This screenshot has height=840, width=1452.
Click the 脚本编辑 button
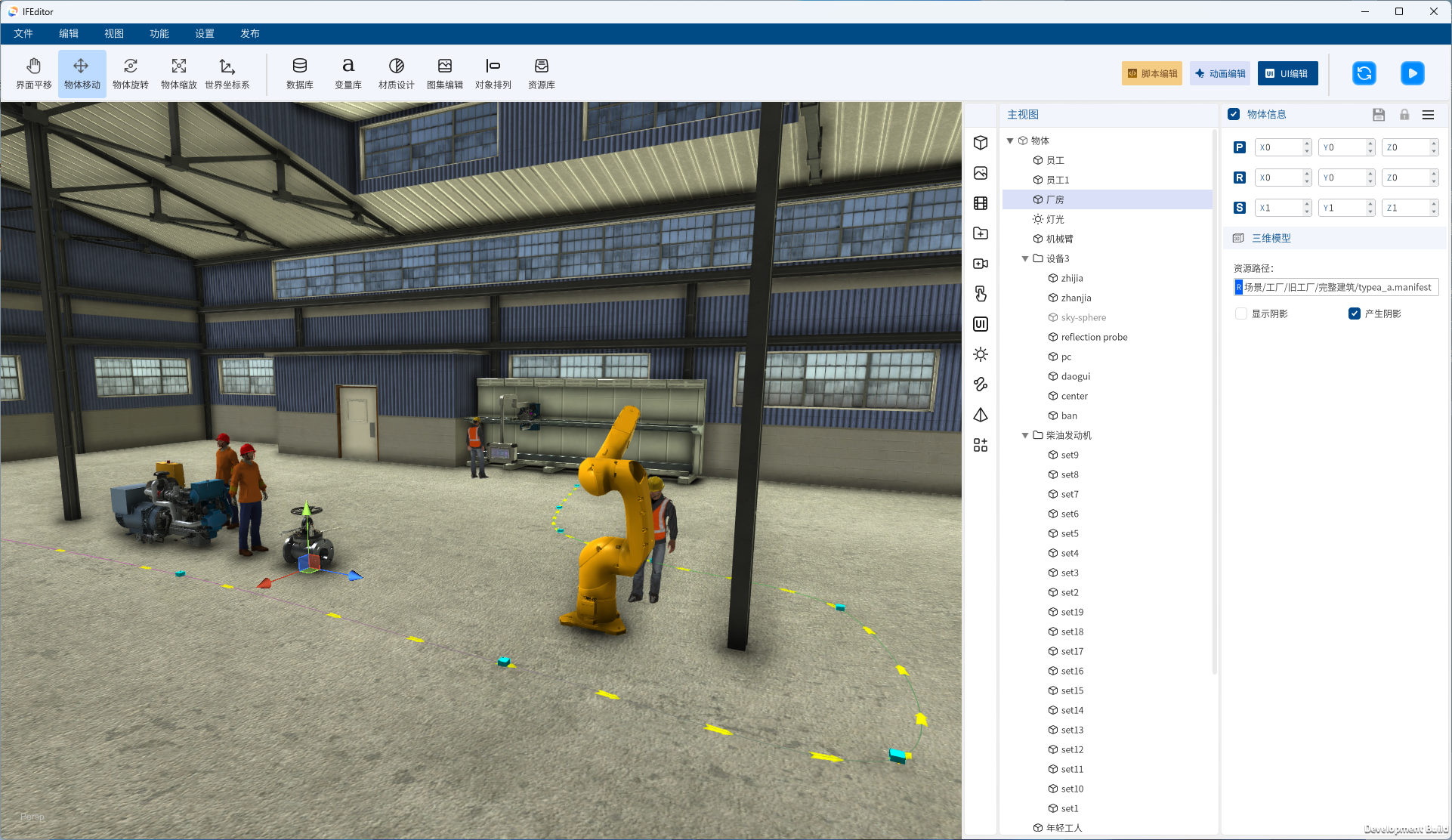pyautogui.click(x=1152, y=73)
